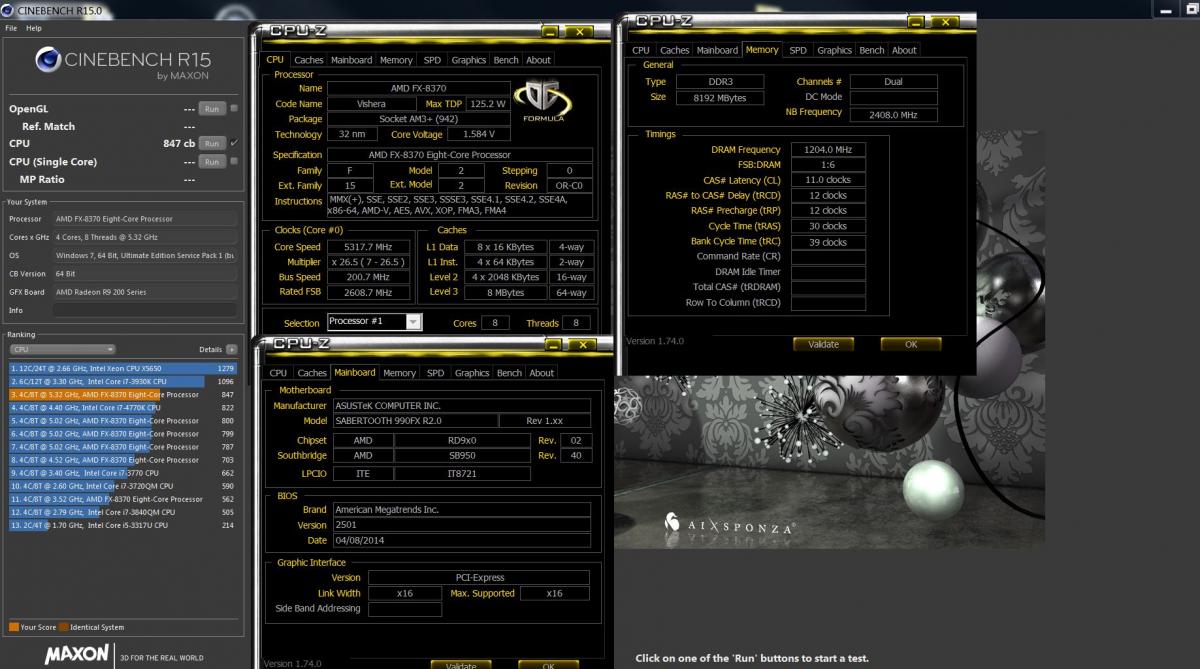Switch to Graphics tab in CPU-Z Memory window
The height and width of the screenshot is (669, 1200).
point(834,50)
